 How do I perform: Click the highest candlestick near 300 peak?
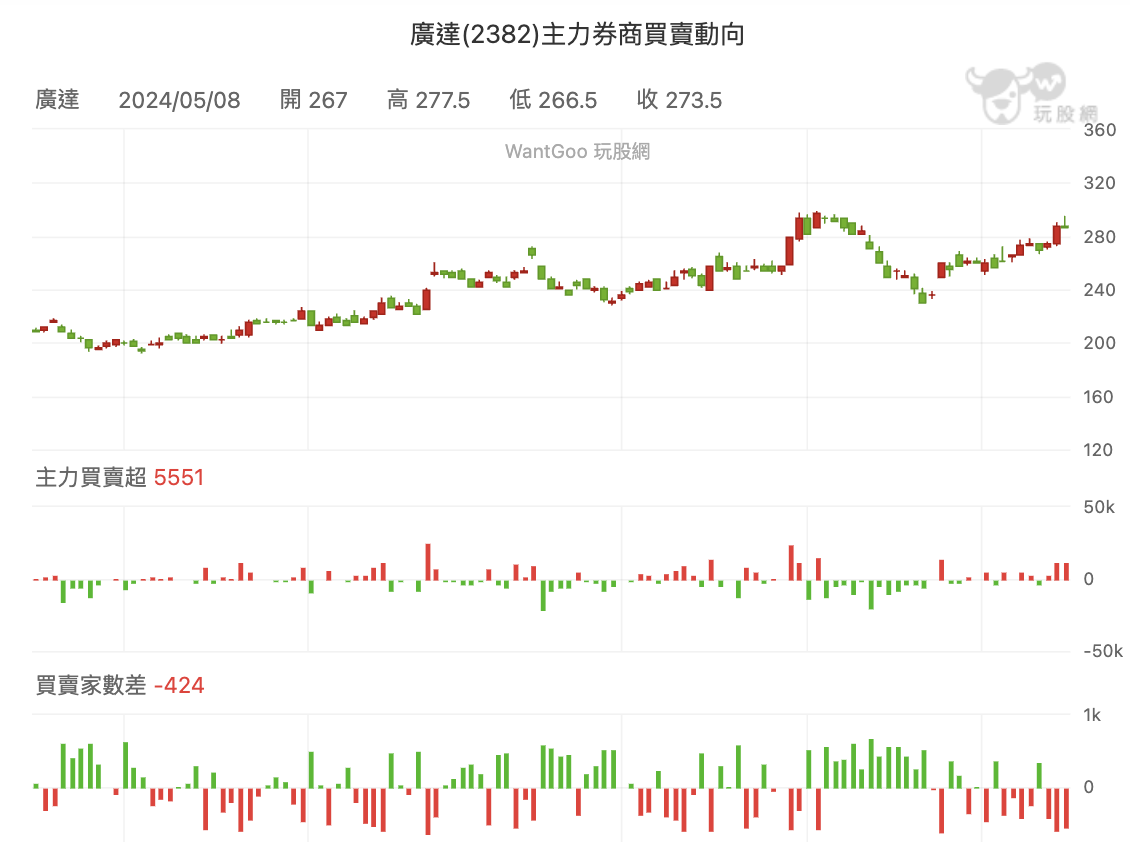point(817,220)
